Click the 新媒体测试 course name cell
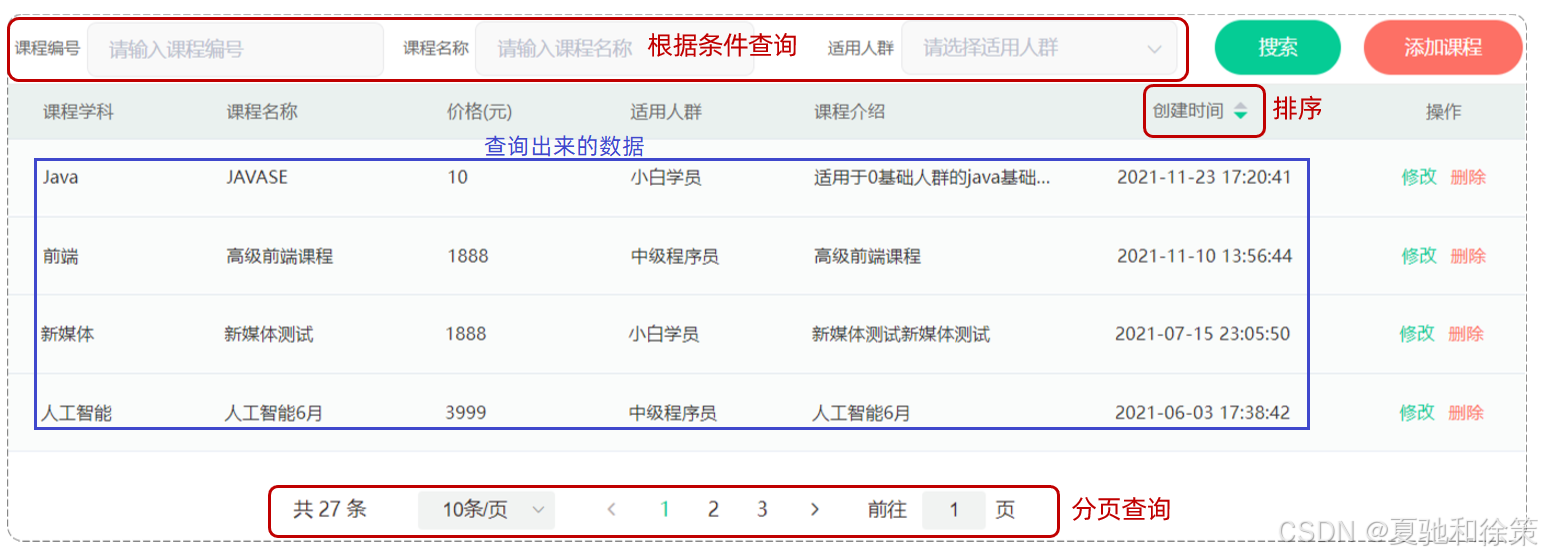 click(268, 334)
